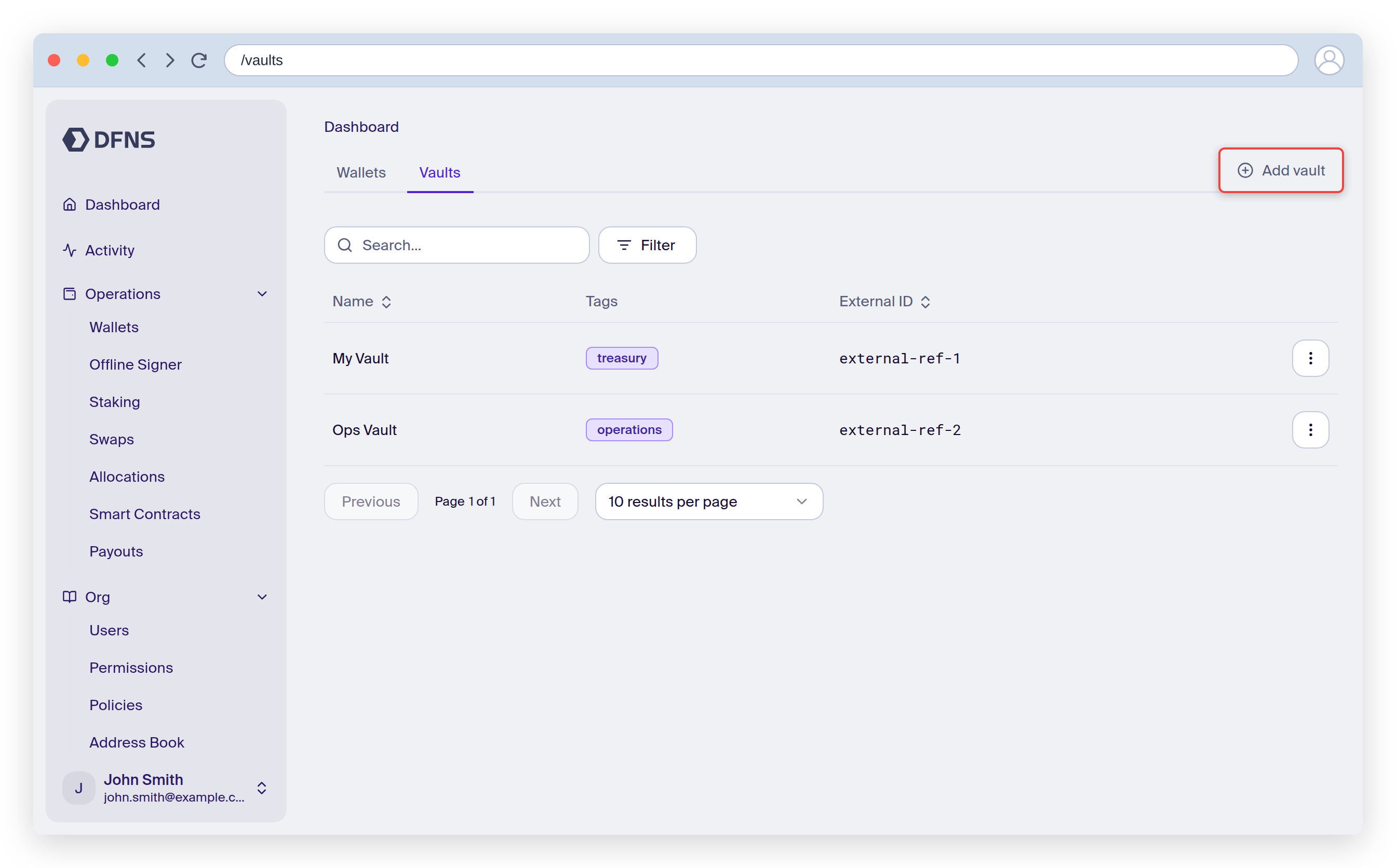Click the Next page button
This screenshot has height=868, width=1396.
click(545, 501)
